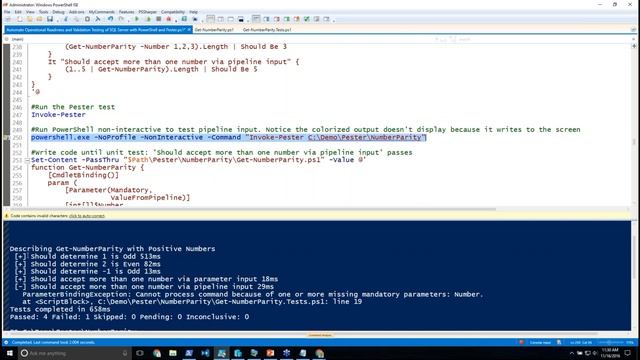Click the green checkmark toolbar icon

point(307,19)
